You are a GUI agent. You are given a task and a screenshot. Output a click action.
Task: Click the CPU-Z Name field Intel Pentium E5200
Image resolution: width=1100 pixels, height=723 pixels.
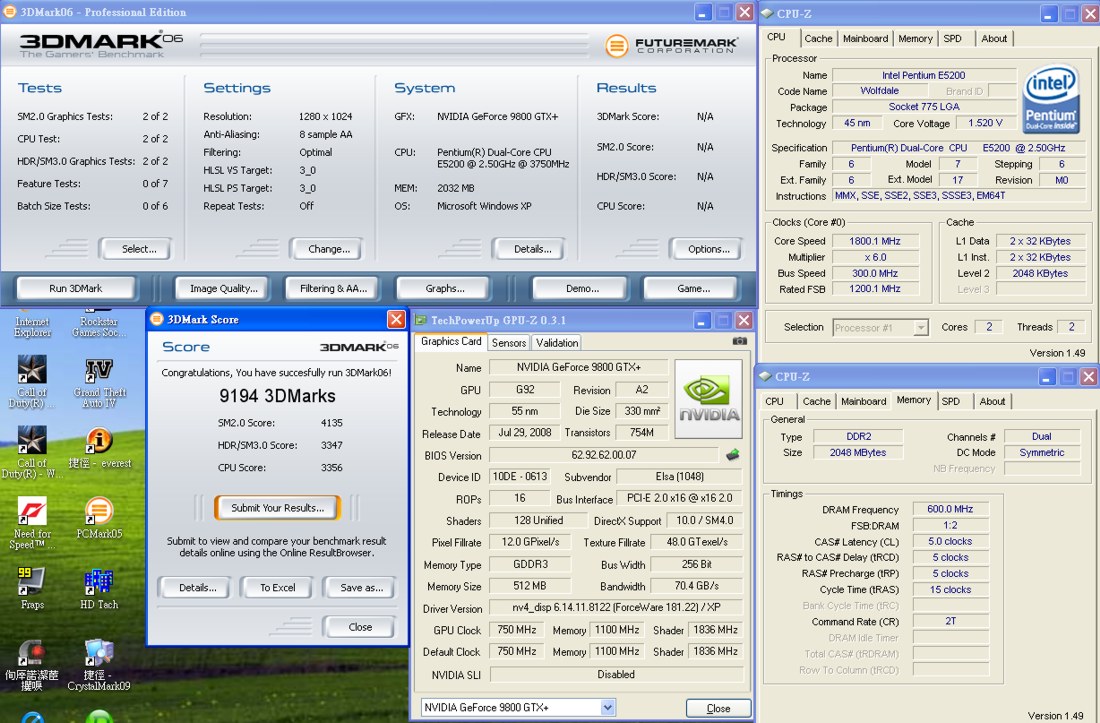[923, 75]
